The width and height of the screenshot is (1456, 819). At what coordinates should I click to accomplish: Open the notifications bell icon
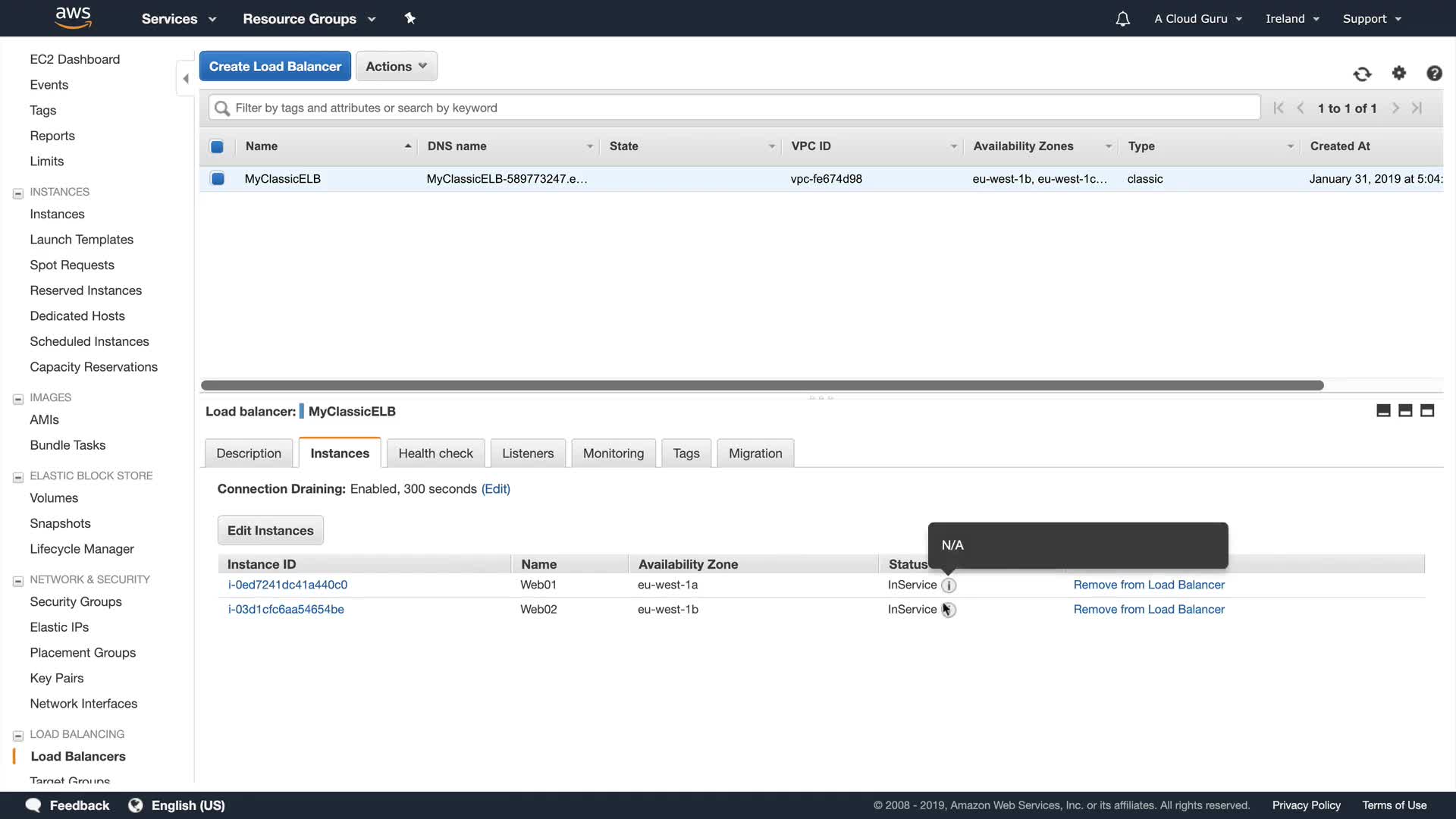click(1123, 19)
